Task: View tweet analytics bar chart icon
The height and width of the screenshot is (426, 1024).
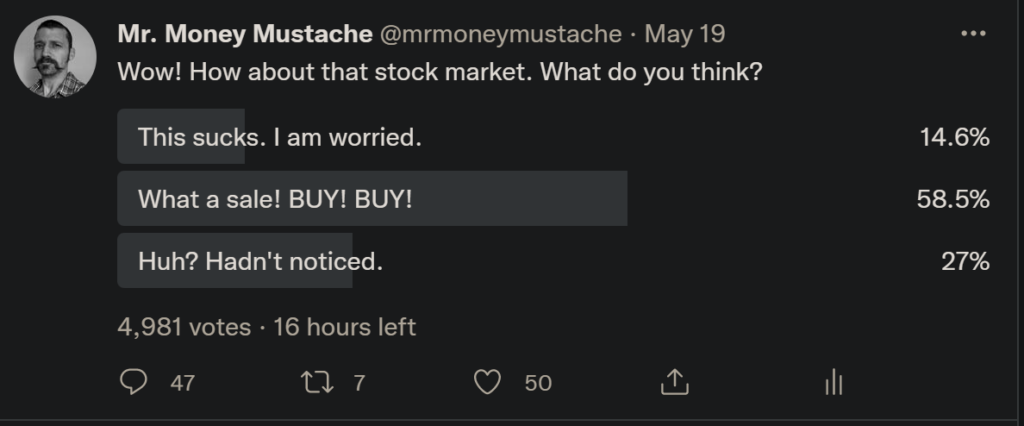Action: pyautogui.click(x=834, y=382)
